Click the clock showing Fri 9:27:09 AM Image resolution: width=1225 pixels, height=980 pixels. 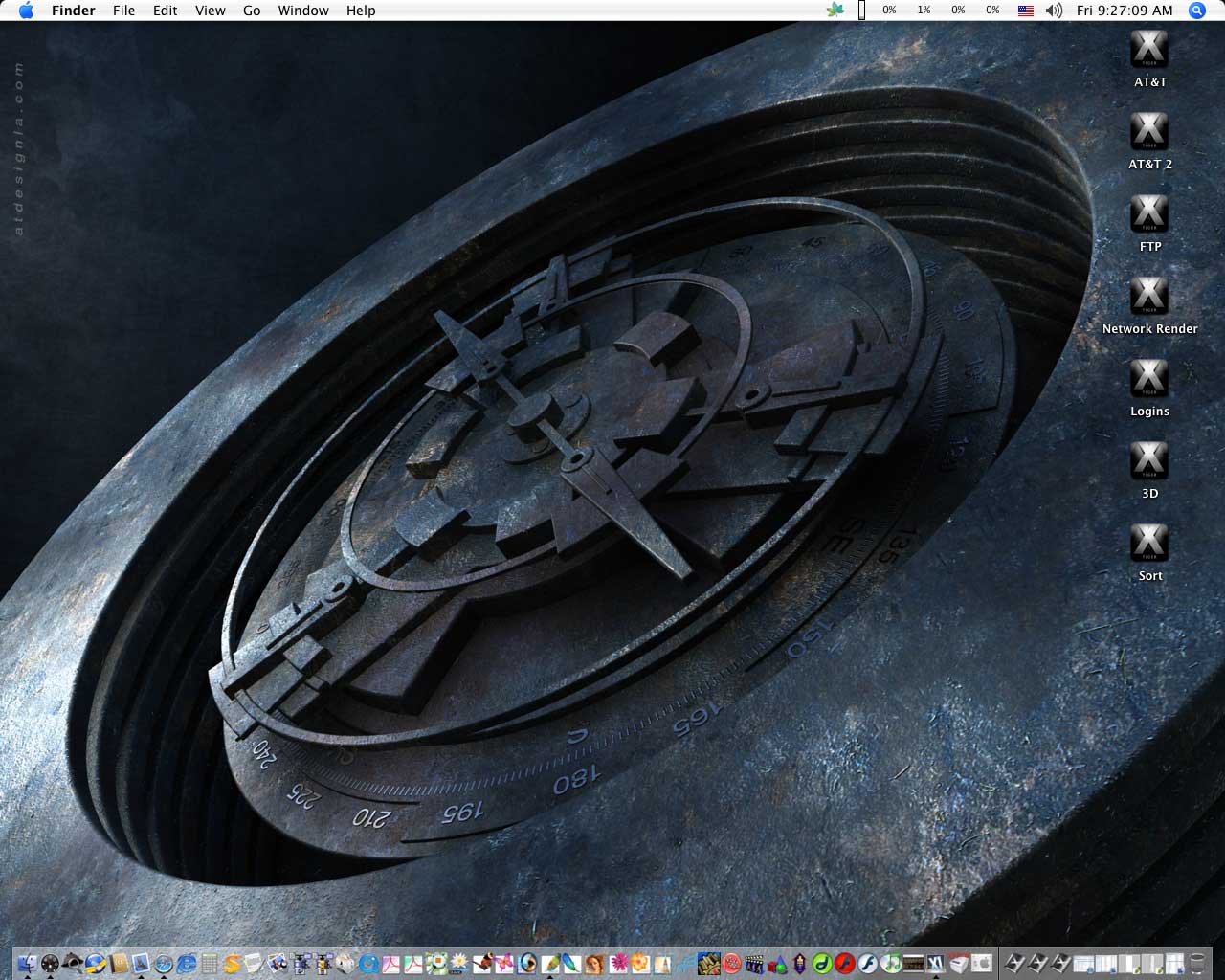pos(1125,11)
